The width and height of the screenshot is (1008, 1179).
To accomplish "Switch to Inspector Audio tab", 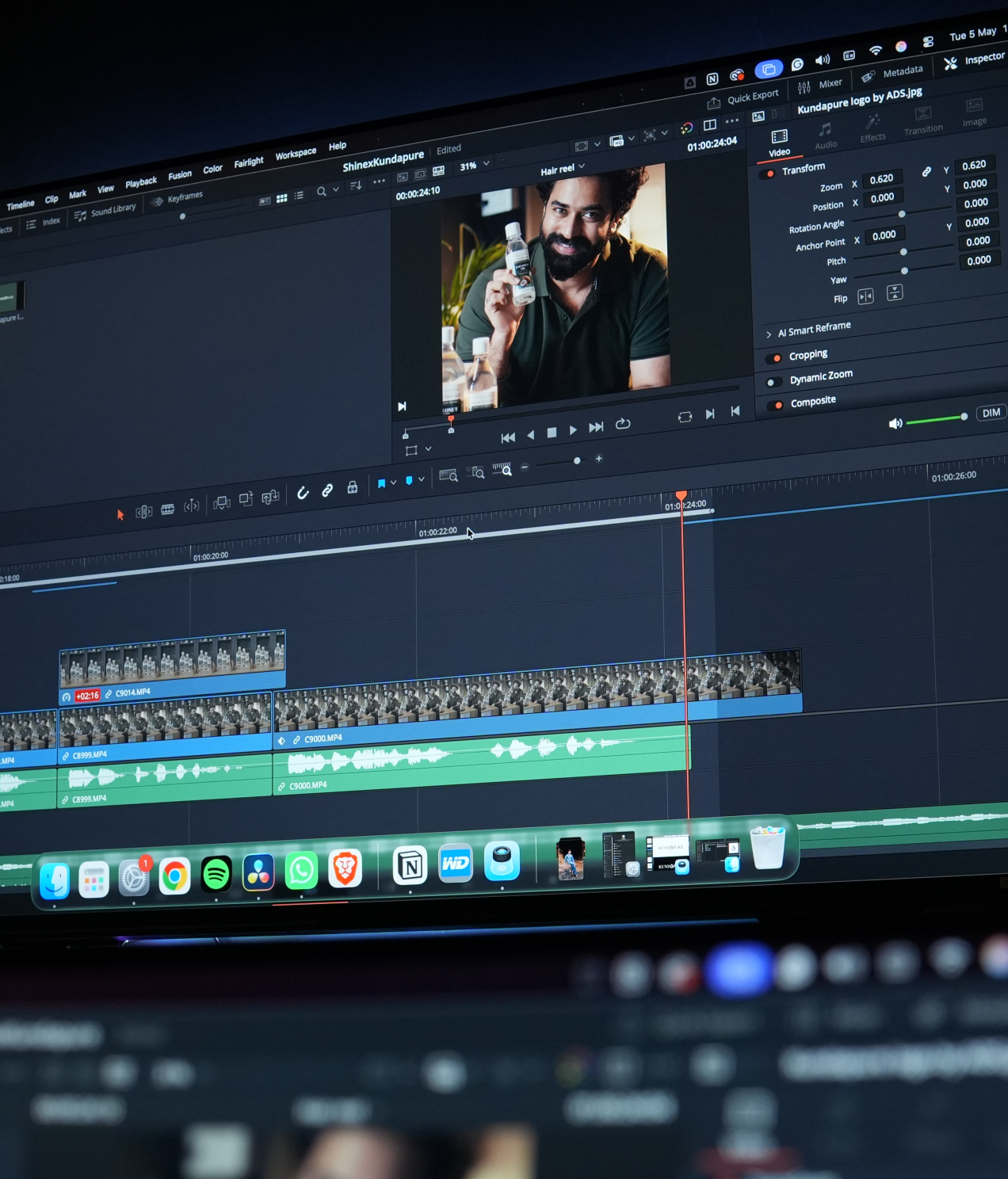I will click(826, 135).
